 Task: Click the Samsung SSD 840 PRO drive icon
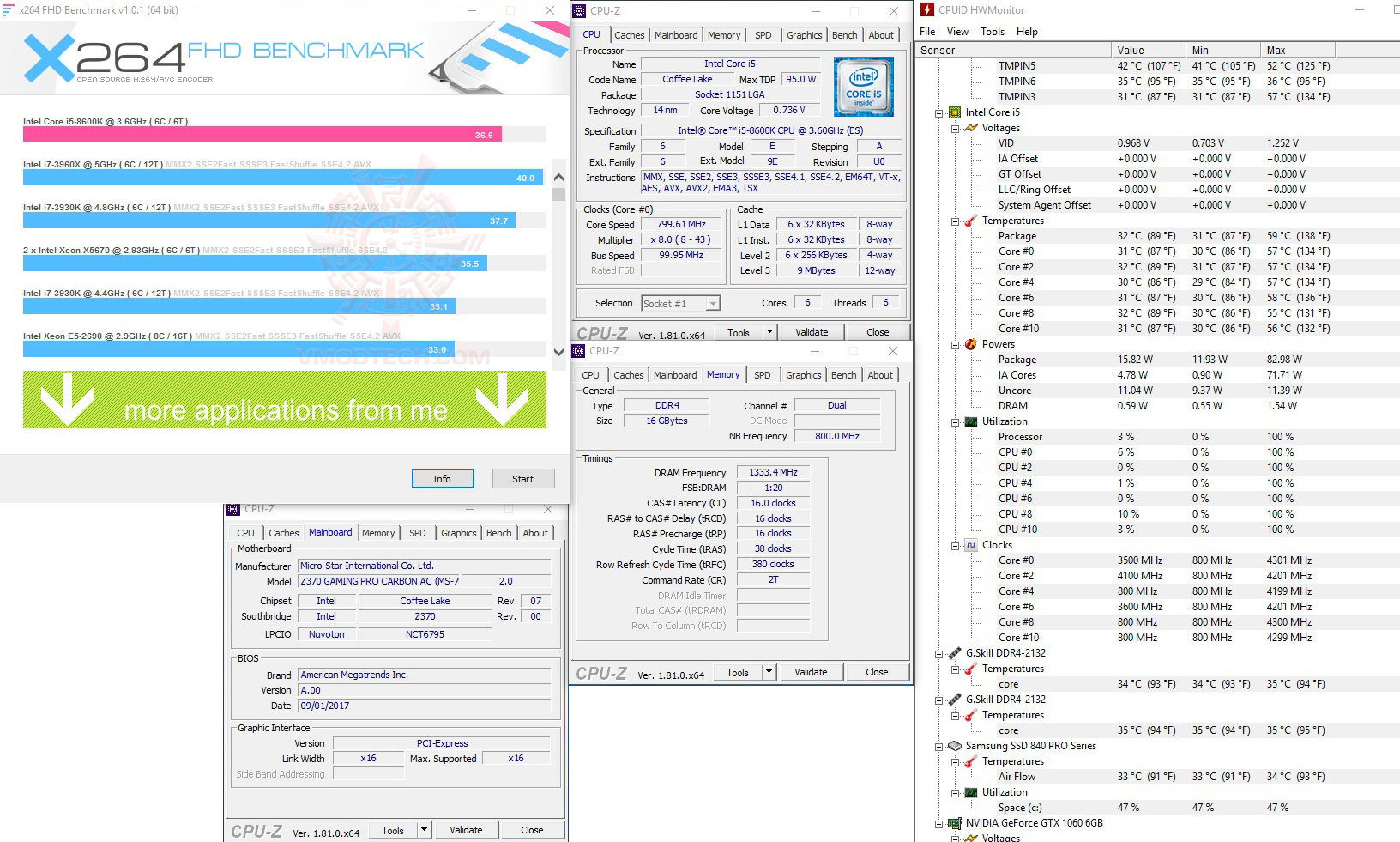[x=954, y=746]
